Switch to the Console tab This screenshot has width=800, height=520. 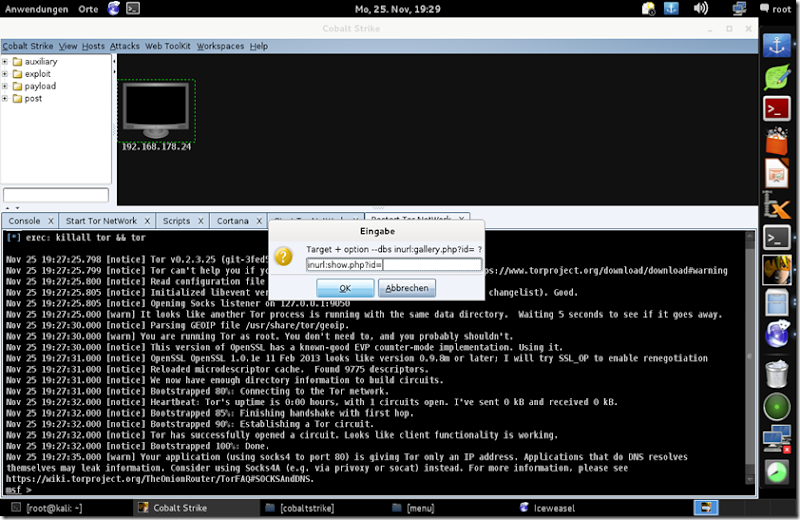click(x=24, y=220)
